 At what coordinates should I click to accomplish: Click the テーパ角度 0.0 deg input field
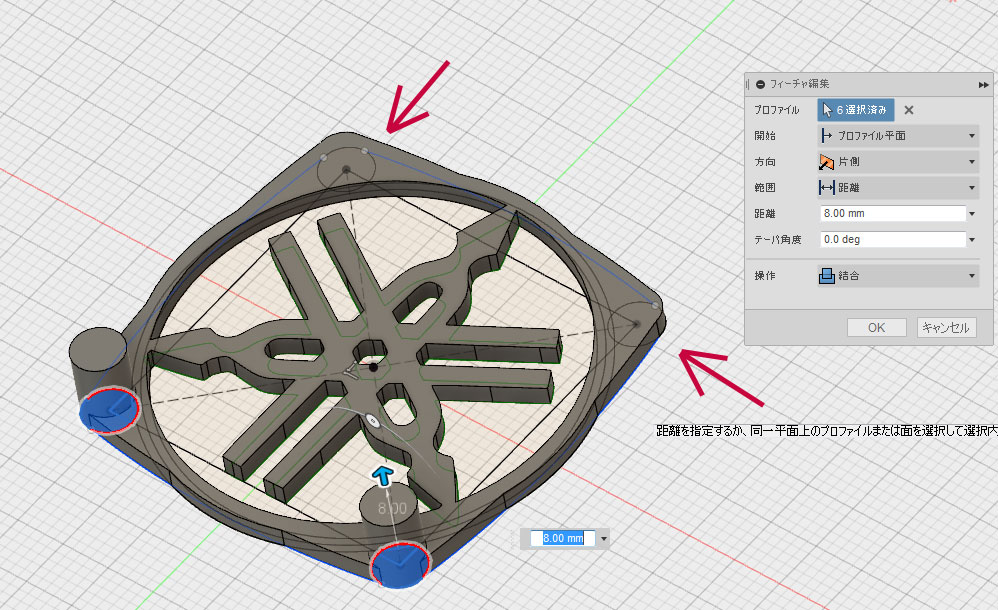pos(890,240)
